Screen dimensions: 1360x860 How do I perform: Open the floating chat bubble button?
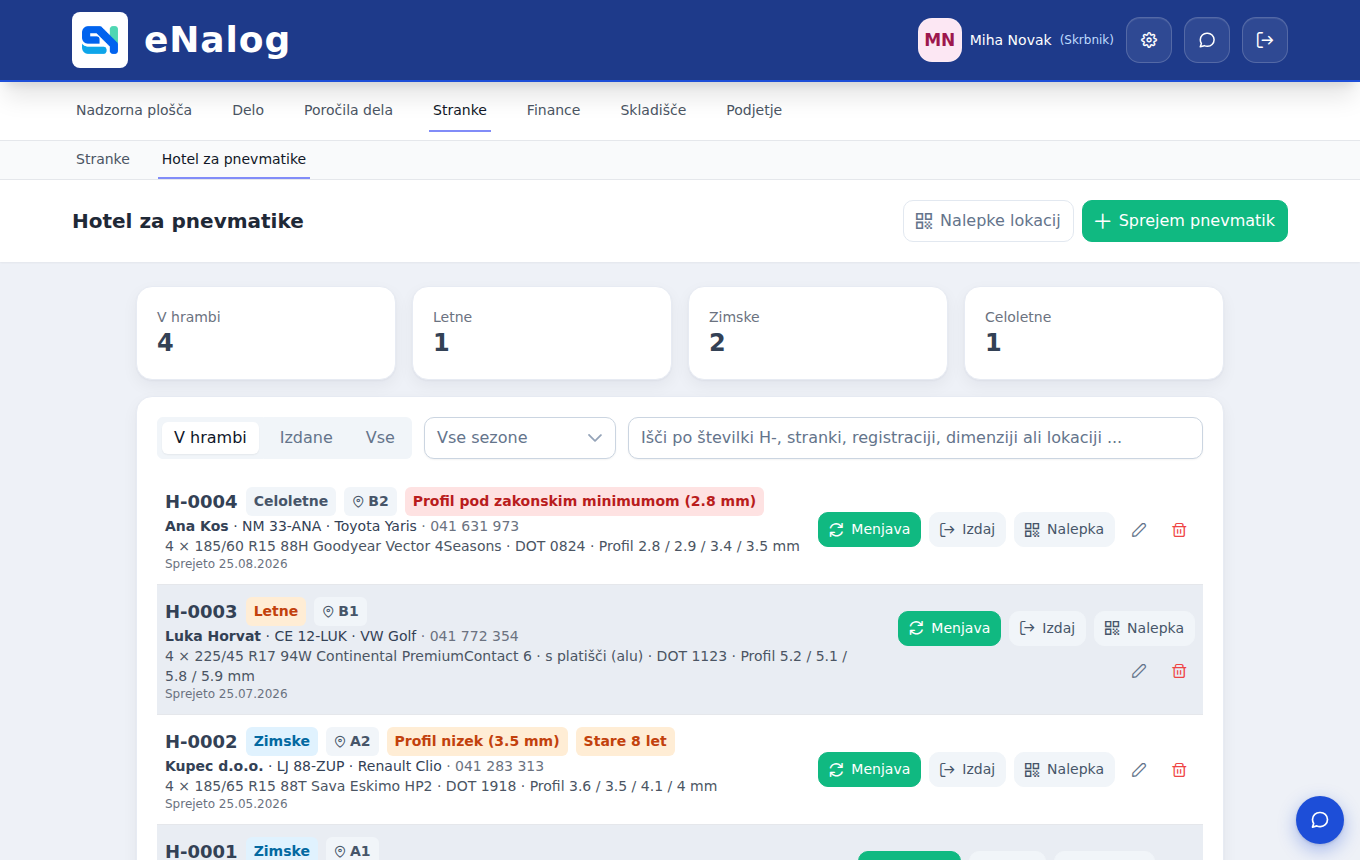point(1320,820)
